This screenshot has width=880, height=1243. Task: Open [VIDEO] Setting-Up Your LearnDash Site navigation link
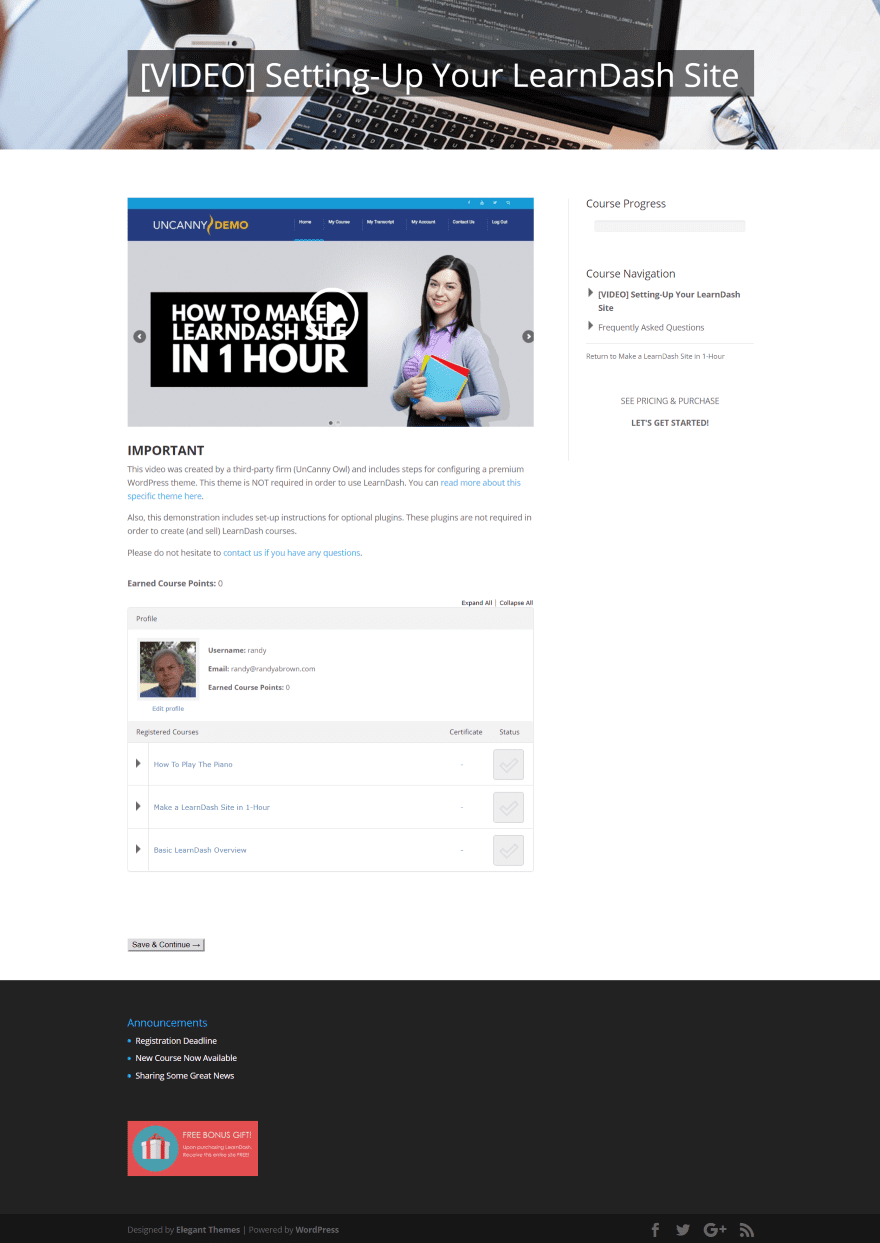tap(669, 301)
